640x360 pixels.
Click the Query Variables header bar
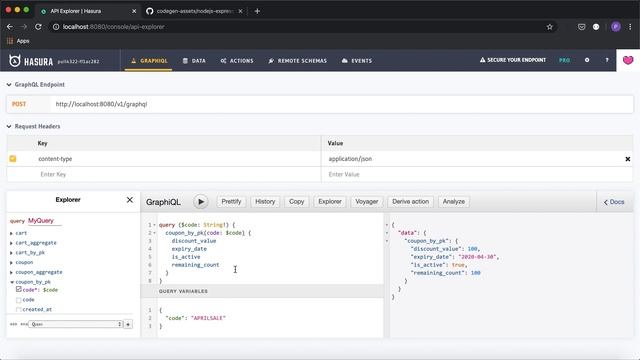tap(262, 291)
